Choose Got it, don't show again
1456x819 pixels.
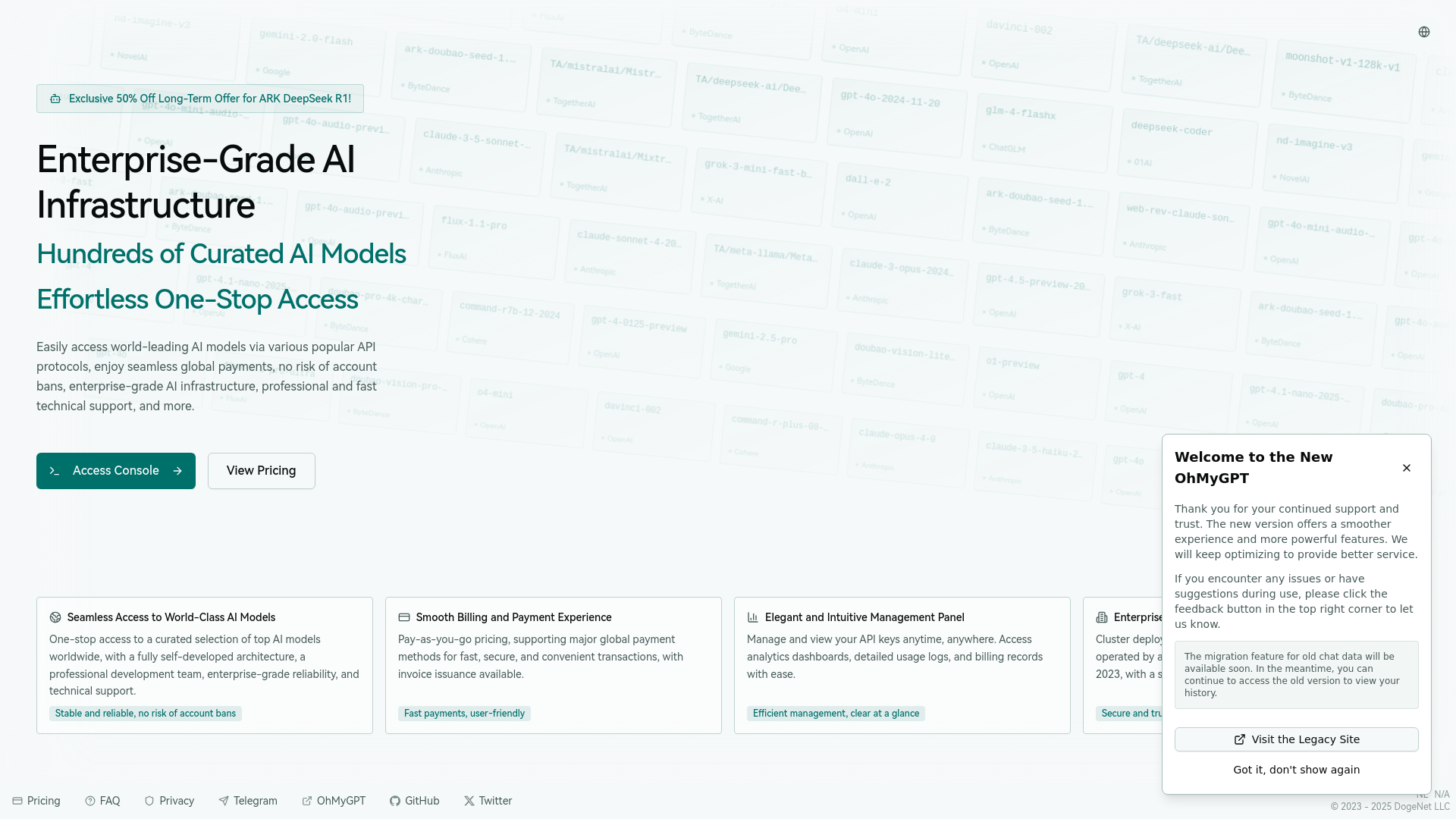coord(1297,770)
